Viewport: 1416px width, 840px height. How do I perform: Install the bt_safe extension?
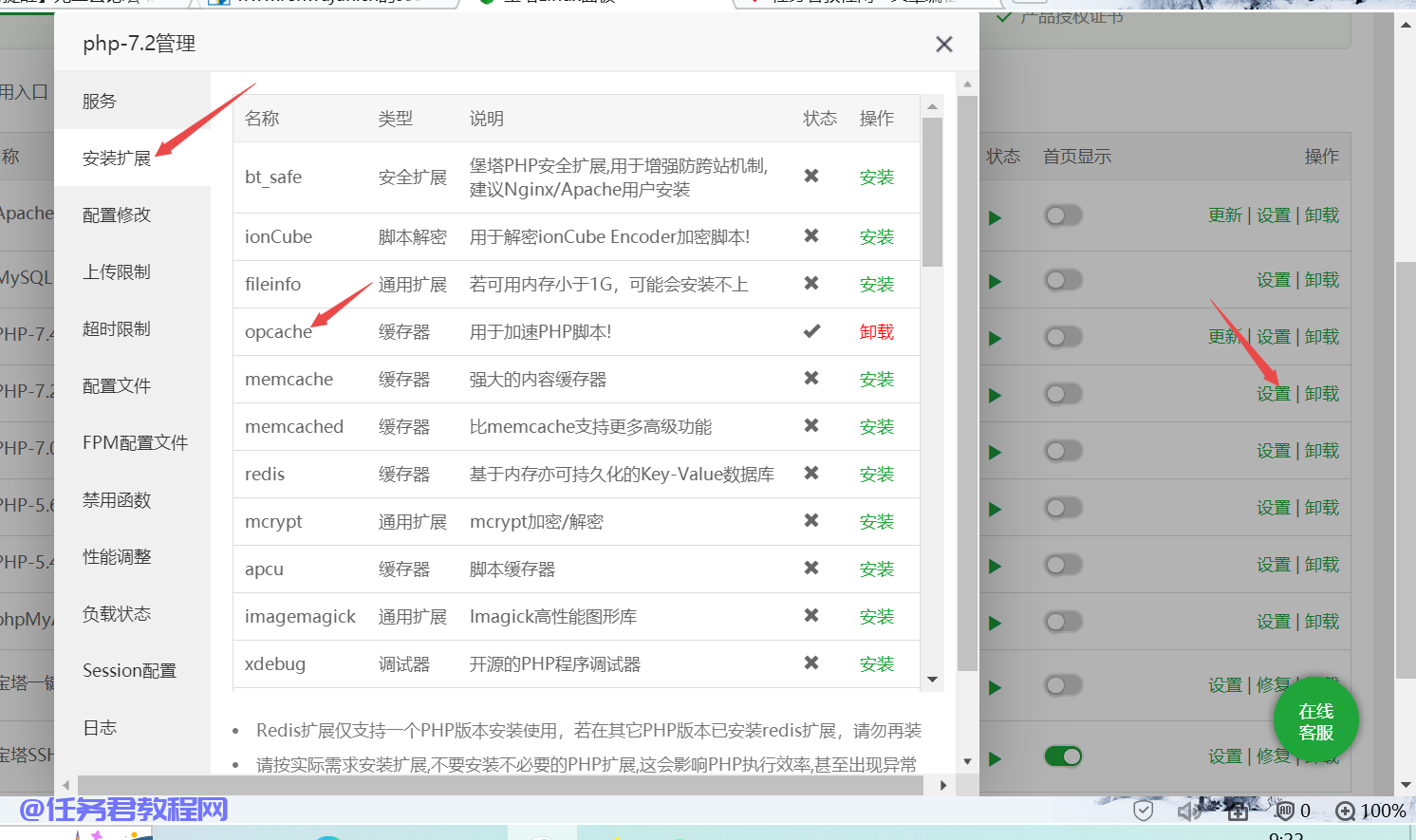tap(876, 177)
